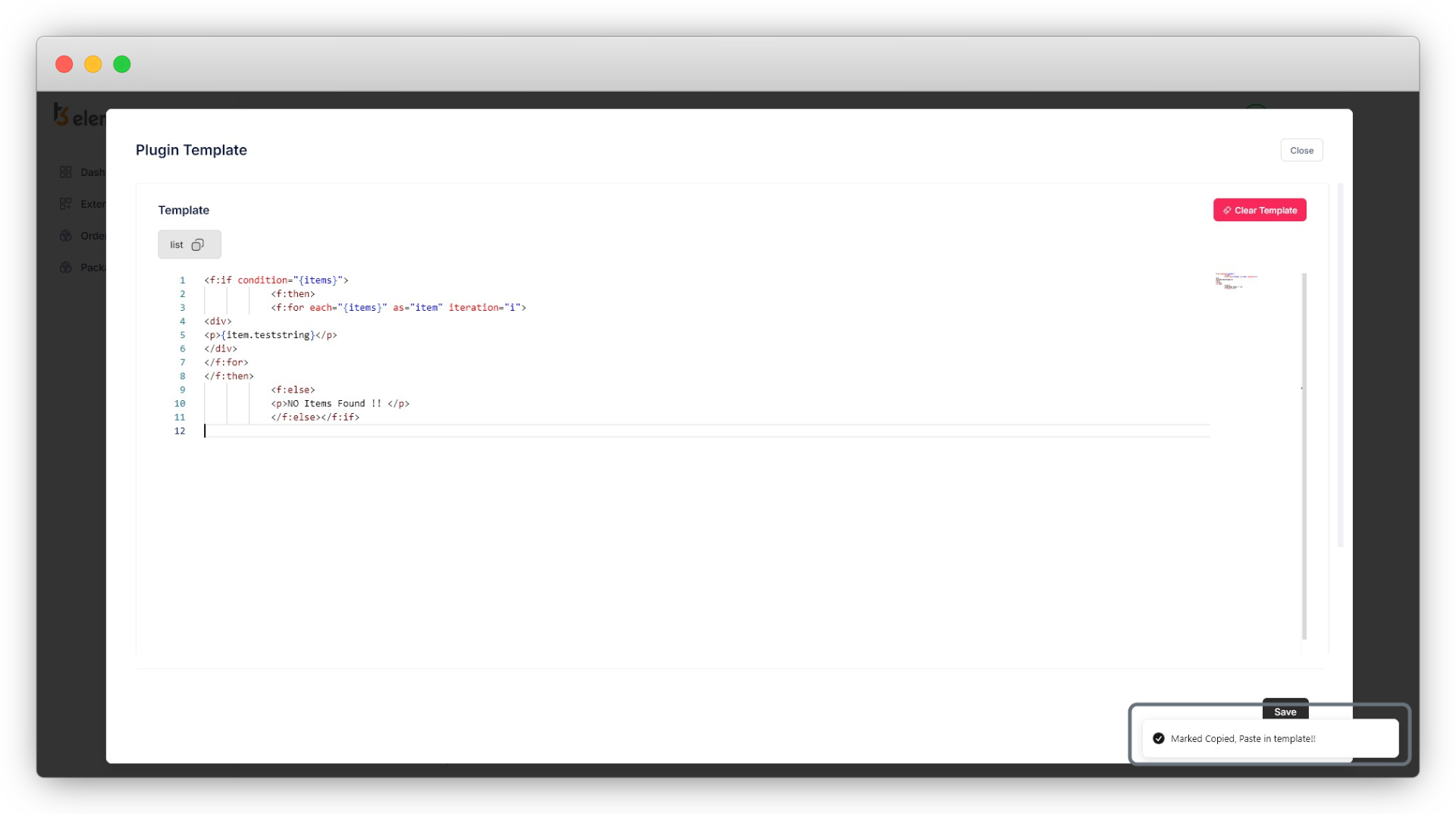
Task: Click the code editor vertical scrollbar
Action: (1304, 455)
